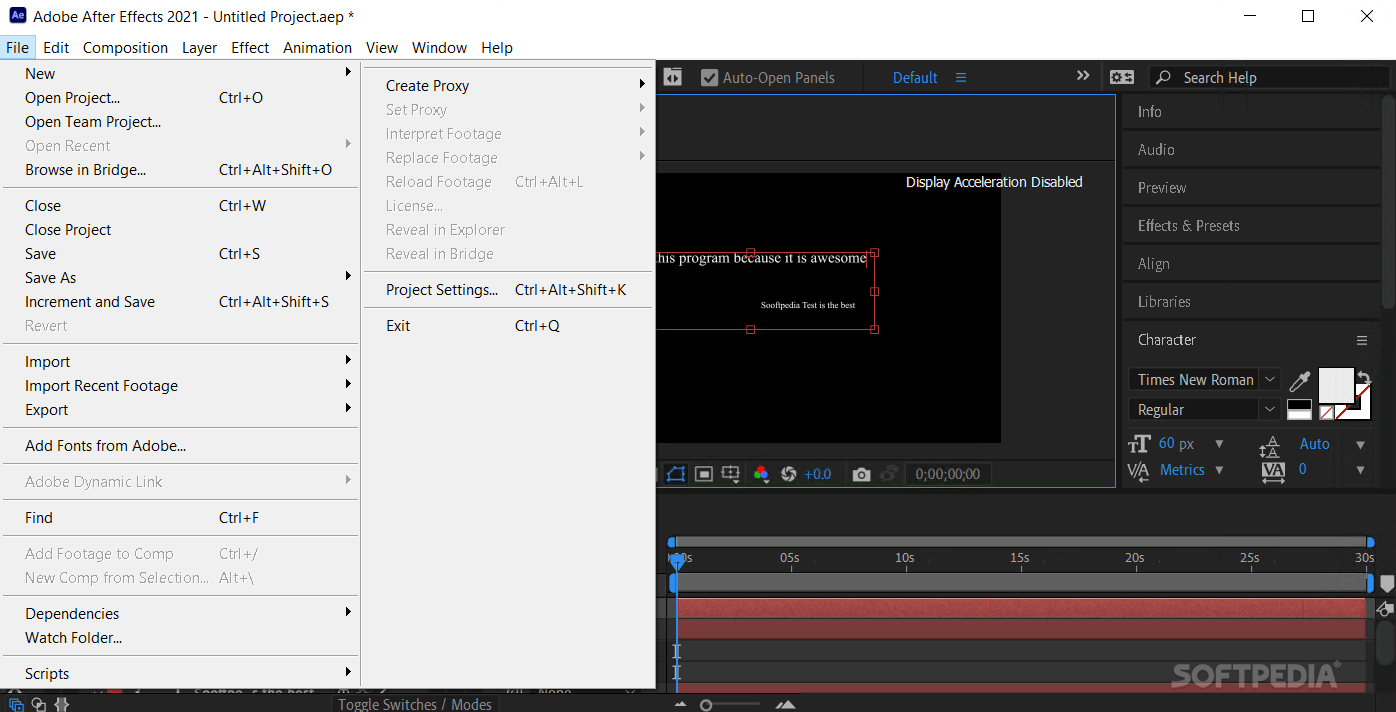Choose Add Fonts from Adobe...
The width and height of the screenshot is (1396, 712).
pyautogui.click(x=180, y=446)
